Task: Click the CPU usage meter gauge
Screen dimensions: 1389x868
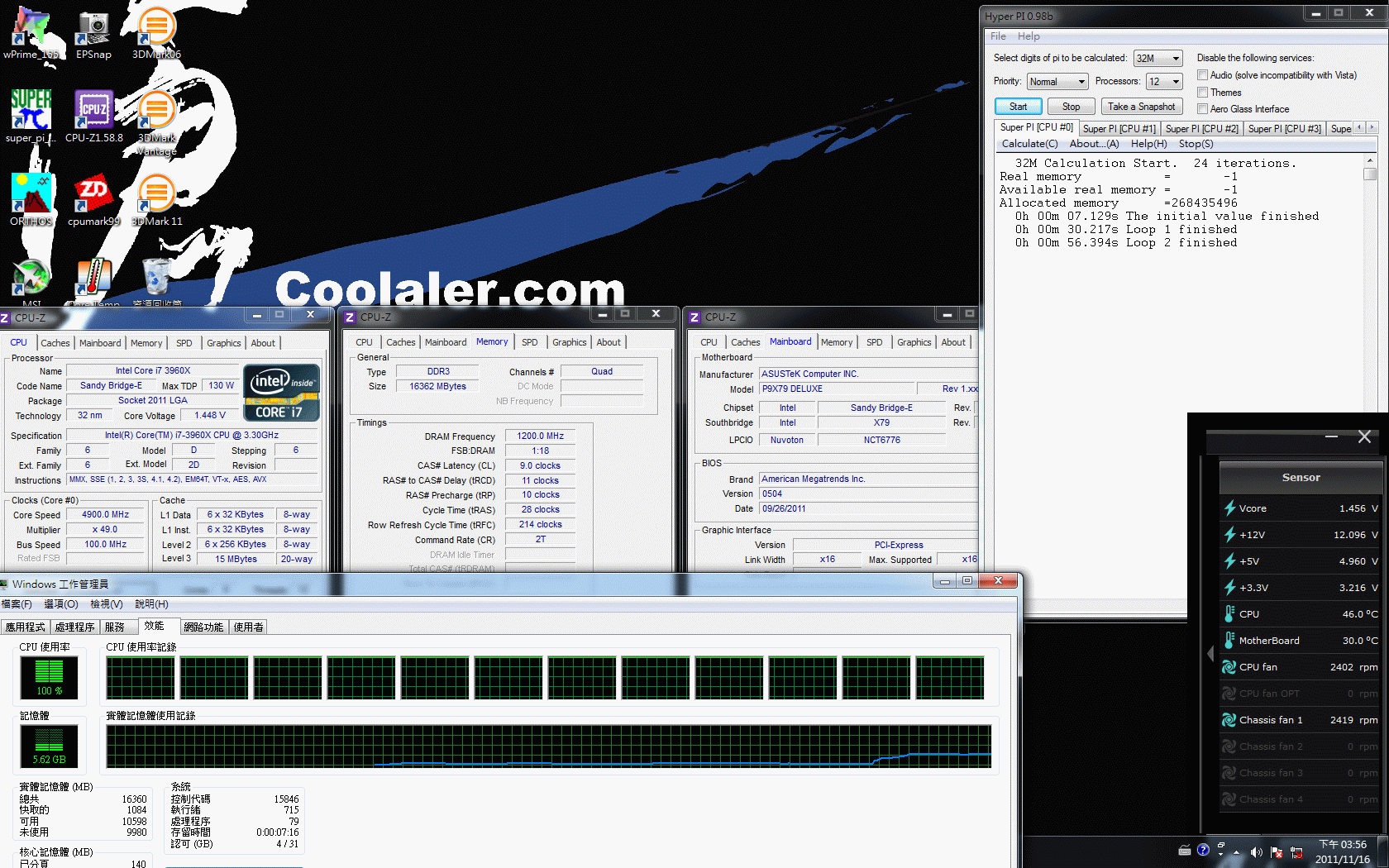Action: click(49, 678)
